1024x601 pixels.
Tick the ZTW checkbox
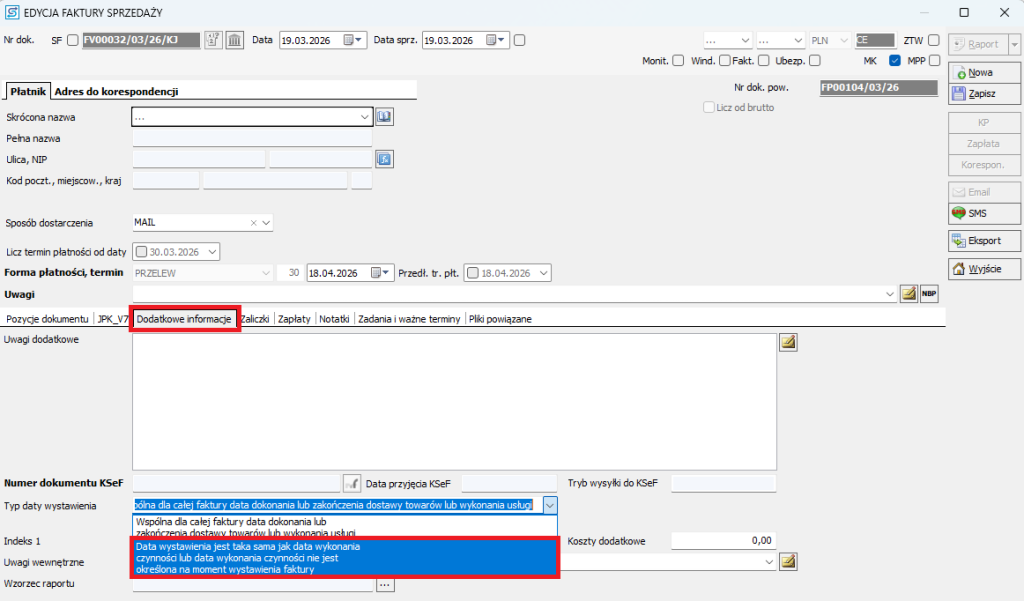[934, 41]
